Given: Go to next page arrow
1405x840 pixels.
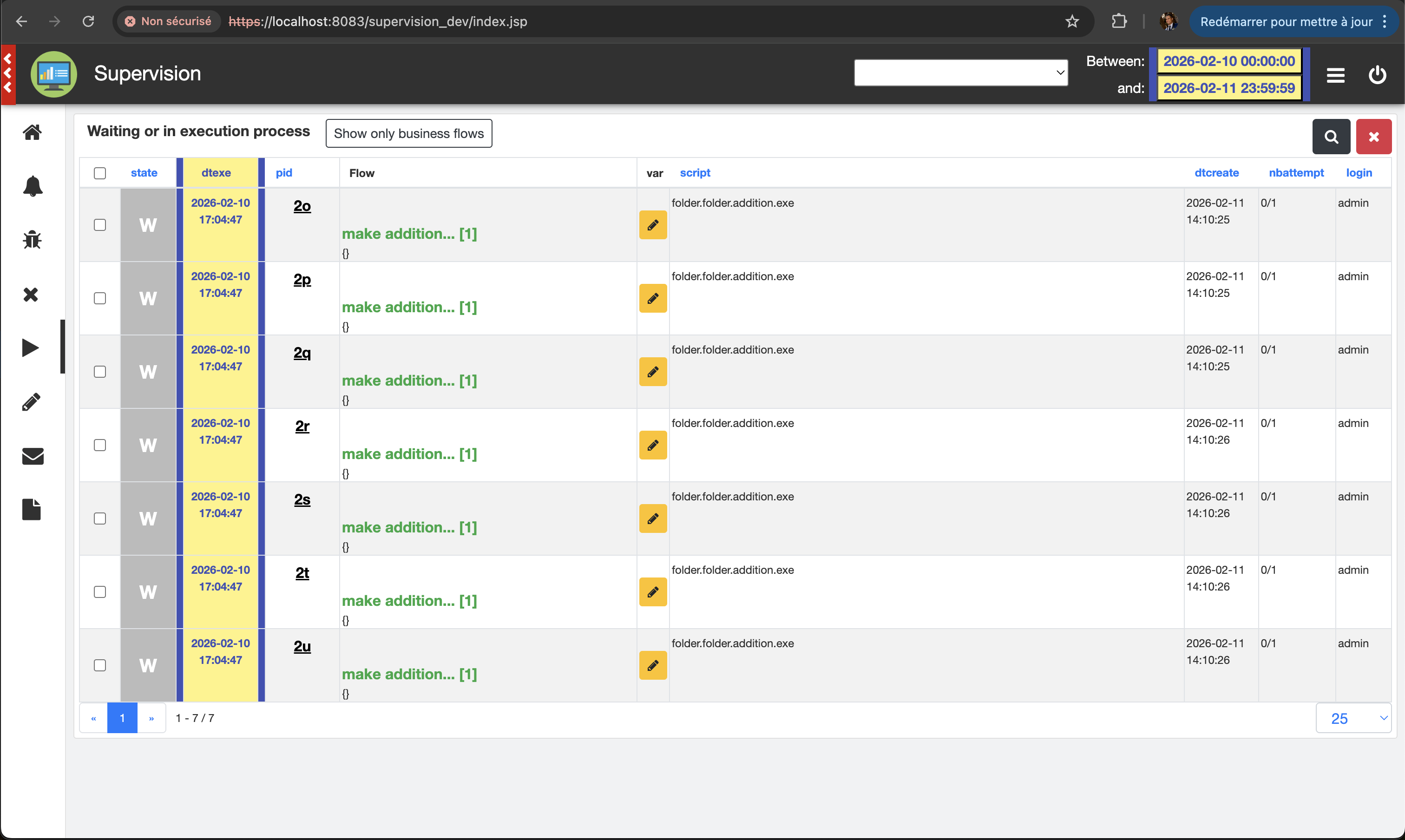Looking at the screenshot, I should pos(151,718).
